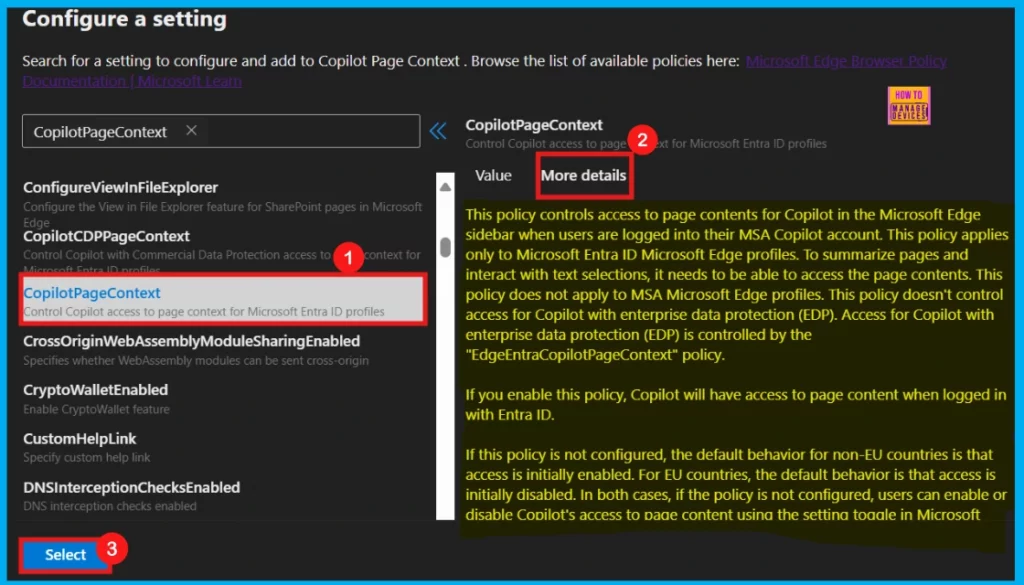Click the search input field

coord(221,131)
